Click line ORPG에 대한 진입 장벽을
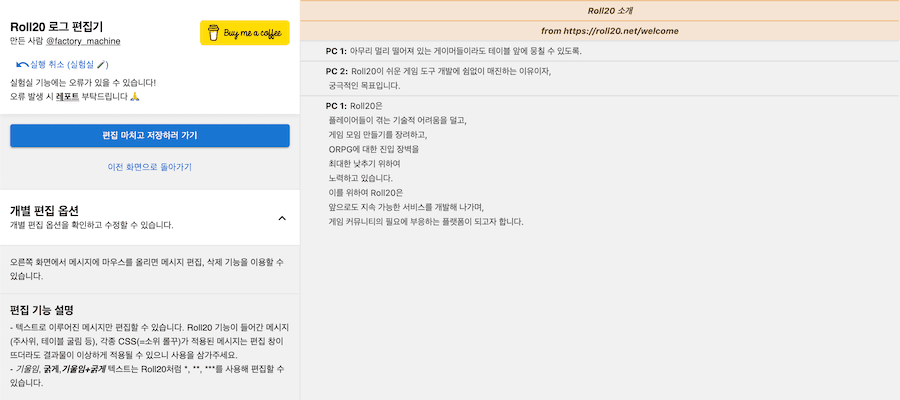The image size is (900, 400). (374, 150)
